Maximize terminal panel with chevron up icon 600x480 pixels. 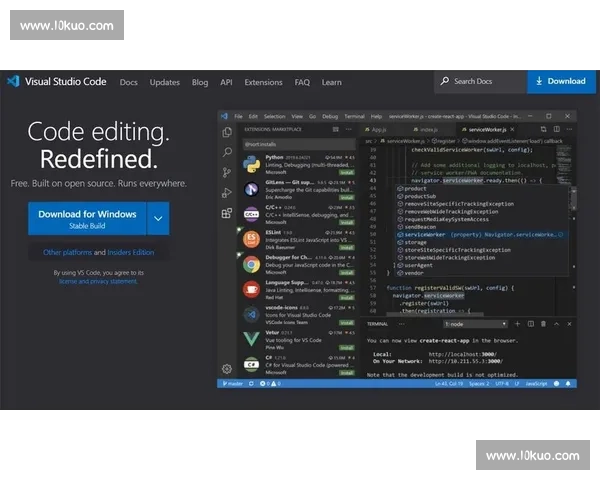click(556, 324)
